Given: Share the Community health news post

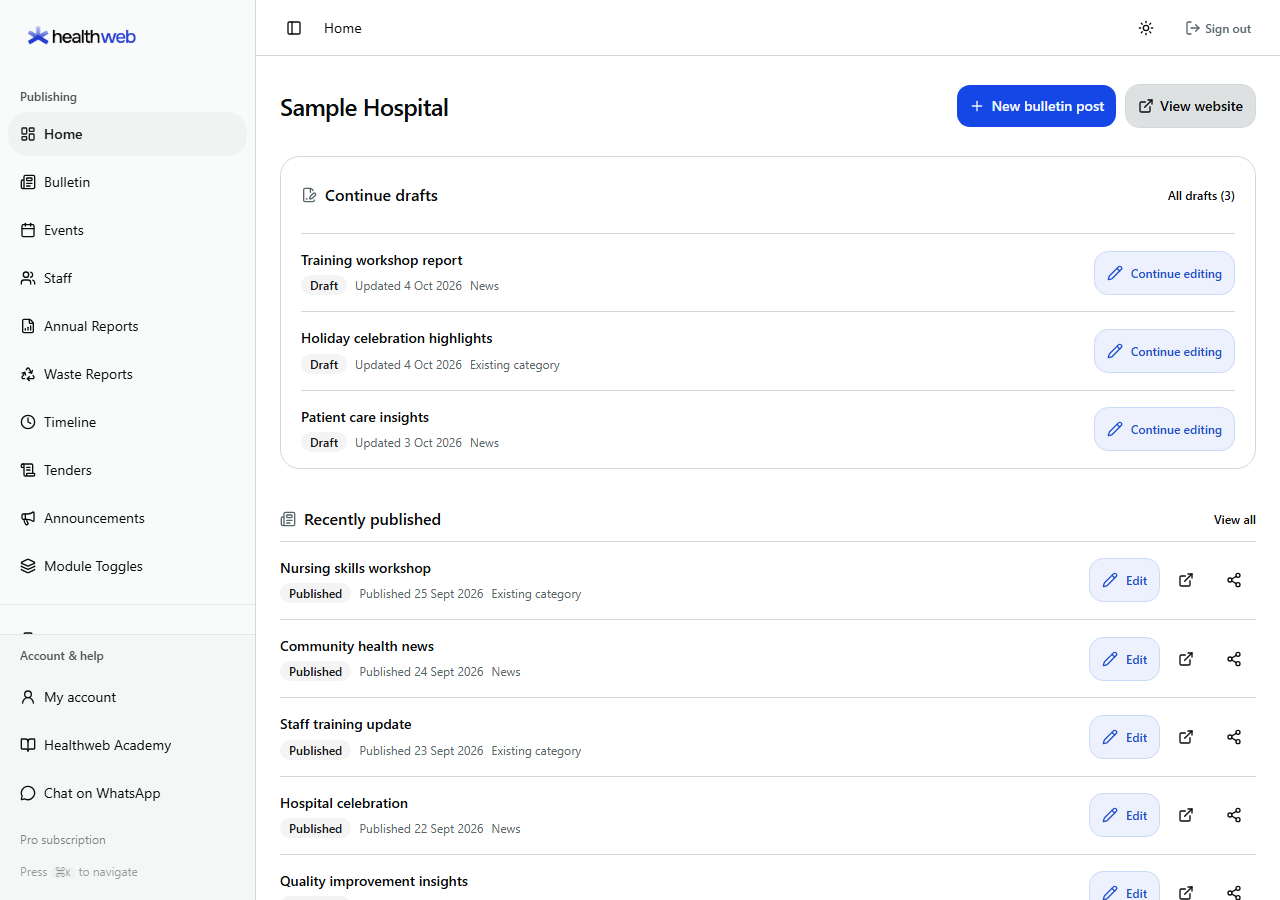Looking at the screenshot, I should coord(1234,659).
